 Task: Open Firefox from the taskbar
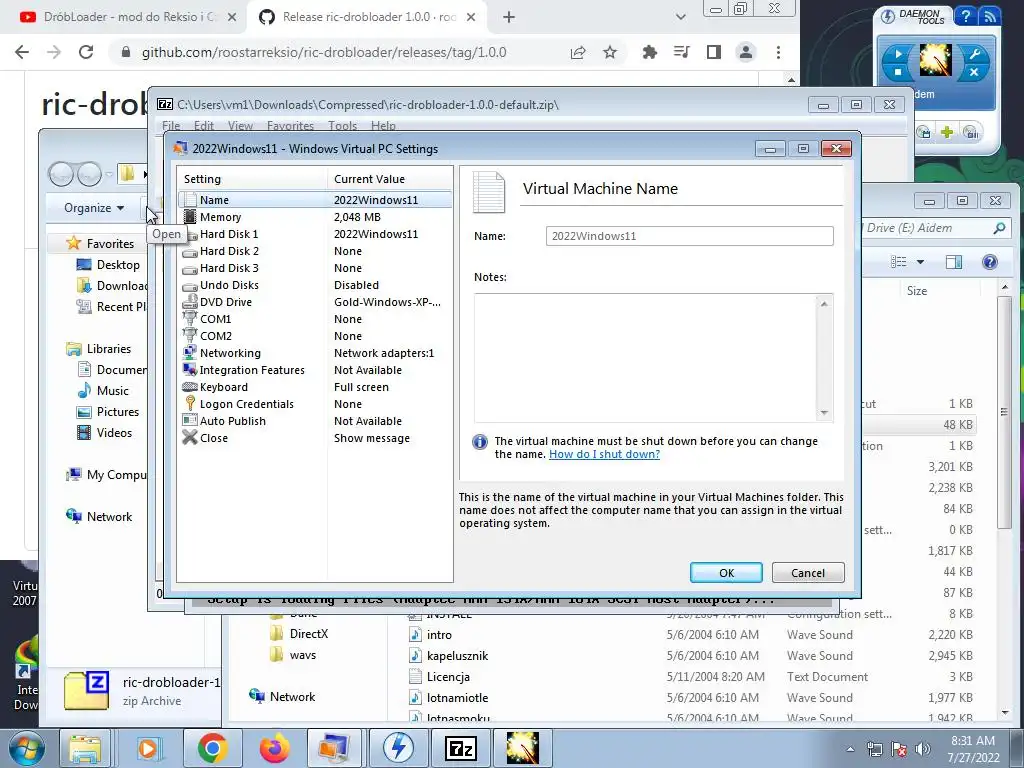[x=274, y=748]
